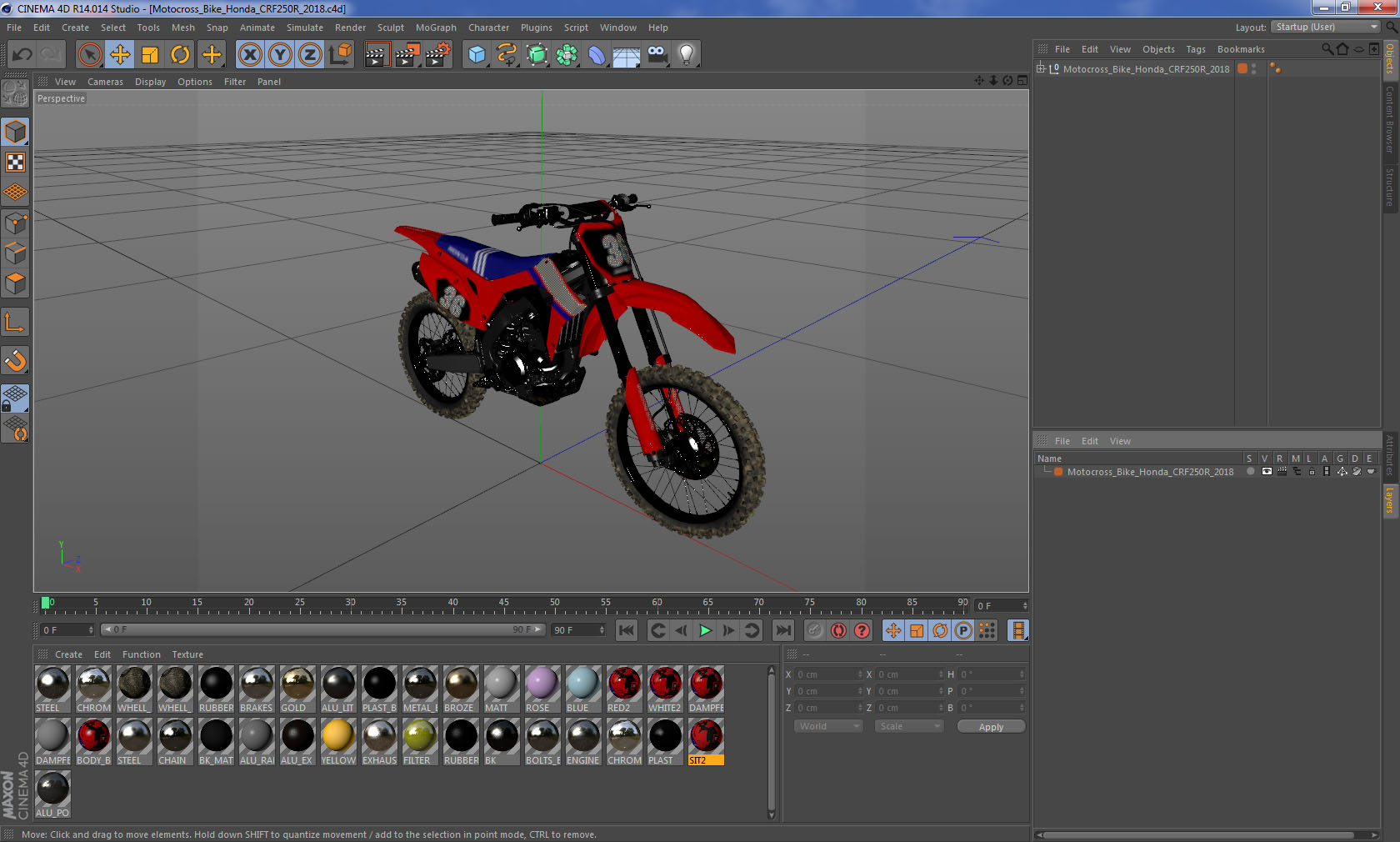
Task: Open the floor environment icon
Action: [627, 55]
